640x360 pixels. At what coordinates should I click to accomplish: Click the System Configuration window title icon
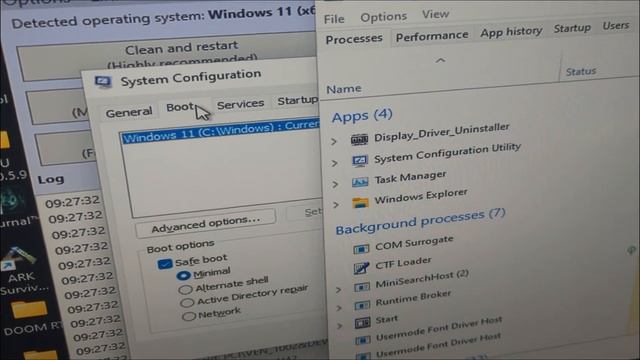pos(103,82)
